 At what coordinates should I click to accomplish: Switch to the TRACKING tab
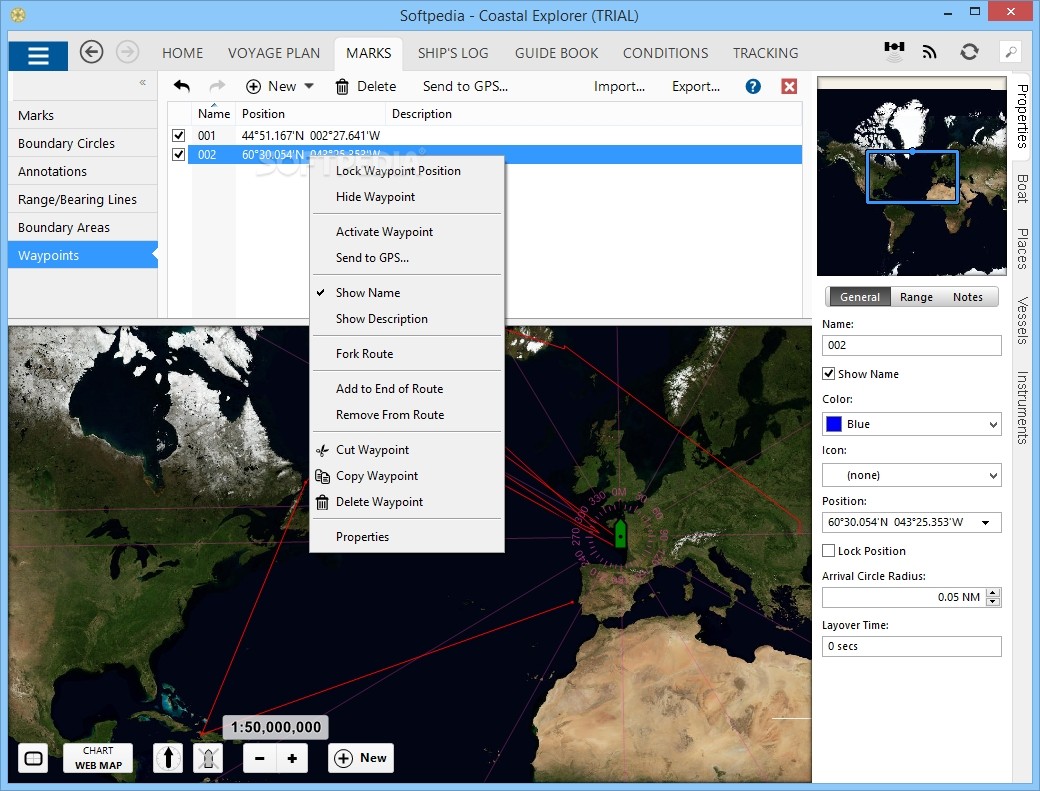(765, 53)
